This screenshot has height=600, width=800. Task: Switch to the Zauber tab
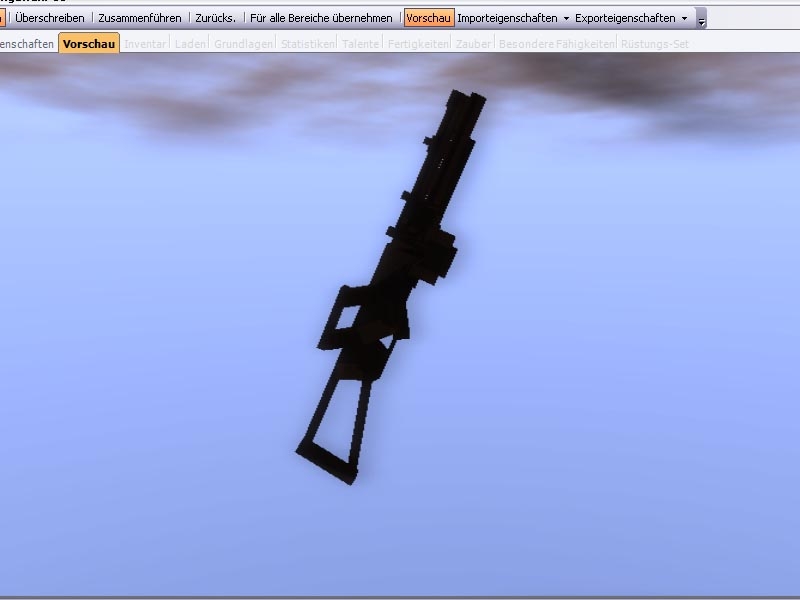(472, 44)
